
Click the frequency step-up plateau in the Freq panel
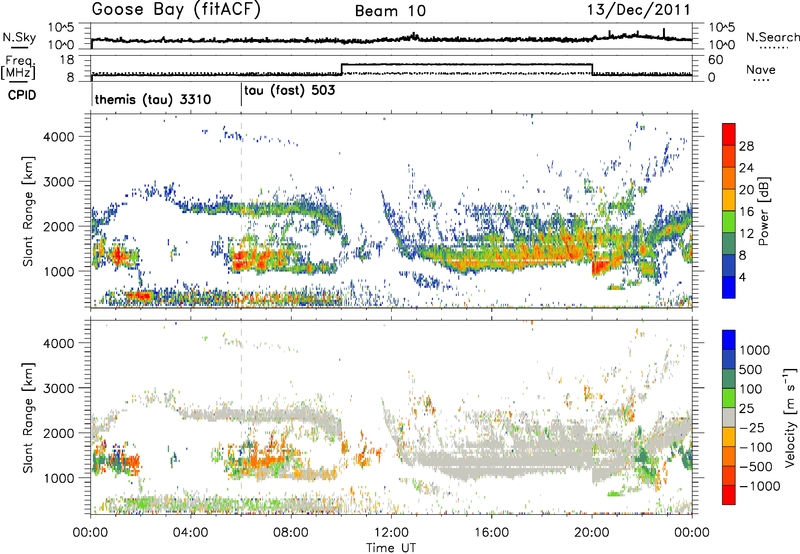[x=466, y=64]
